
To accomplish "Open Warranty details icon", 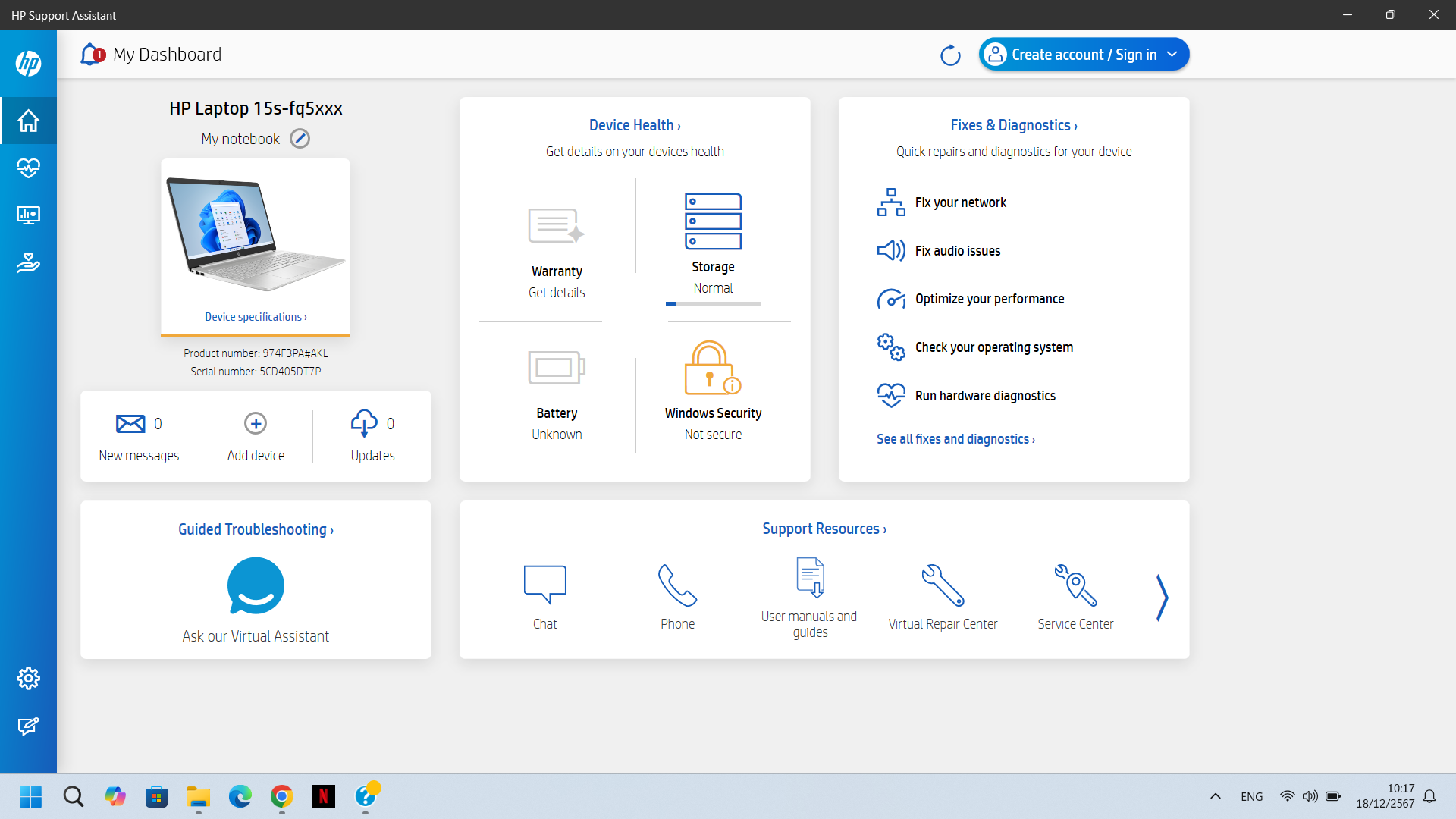I will 557,226.
